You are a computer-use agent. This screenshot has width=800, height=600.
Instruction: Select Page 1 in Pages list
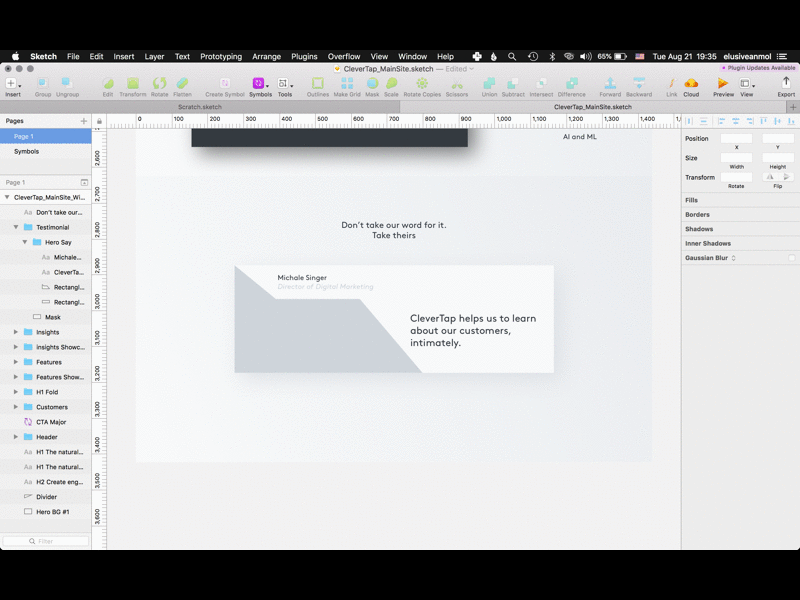[x=46, y=136]
